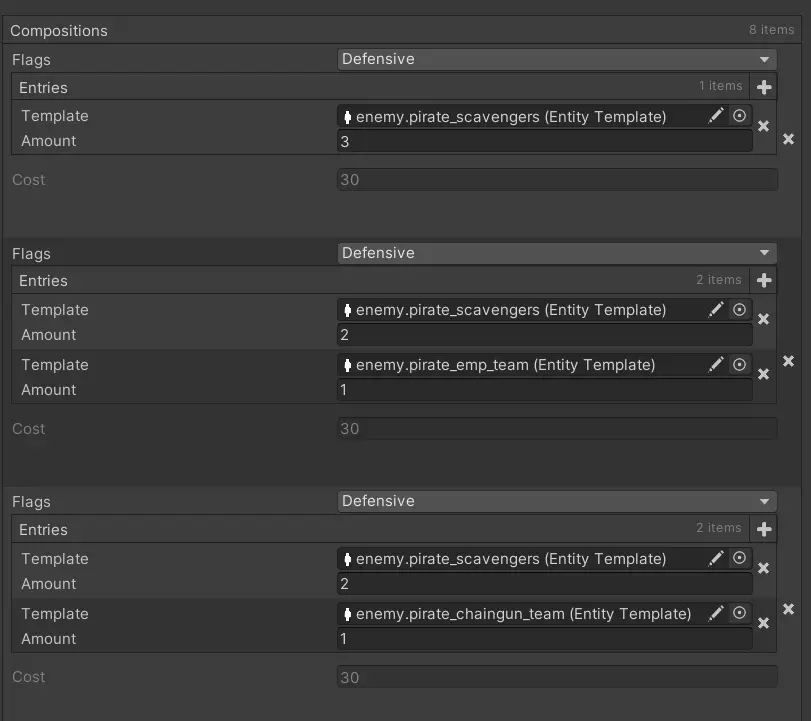Edit first composition's pirate_scavengers template with pencil
Image resolution: width=811 pixels, height=721 pixels.
click(x=716, y=116)
